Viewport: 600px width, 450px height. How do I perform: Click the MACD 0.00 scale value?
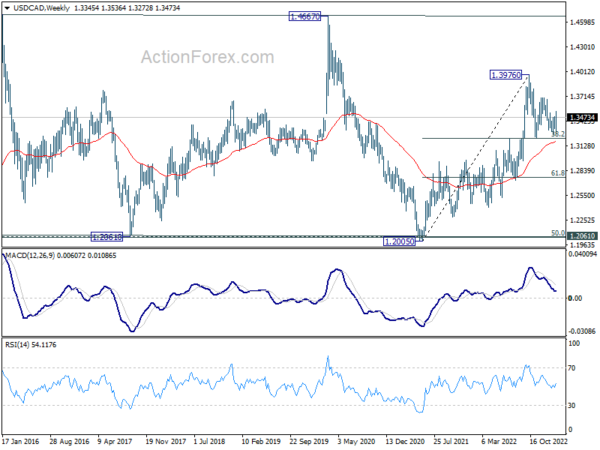pos(575,298)
